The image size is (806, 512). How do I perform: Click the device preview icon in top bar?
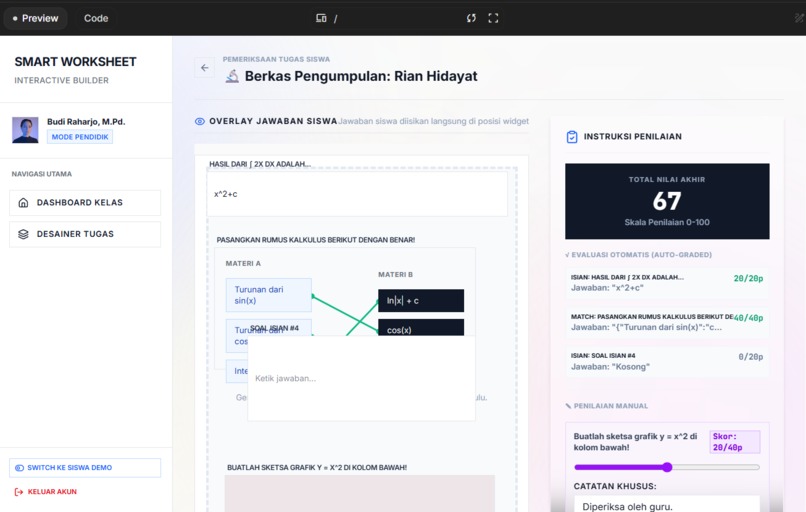click(x=321, y=19)
